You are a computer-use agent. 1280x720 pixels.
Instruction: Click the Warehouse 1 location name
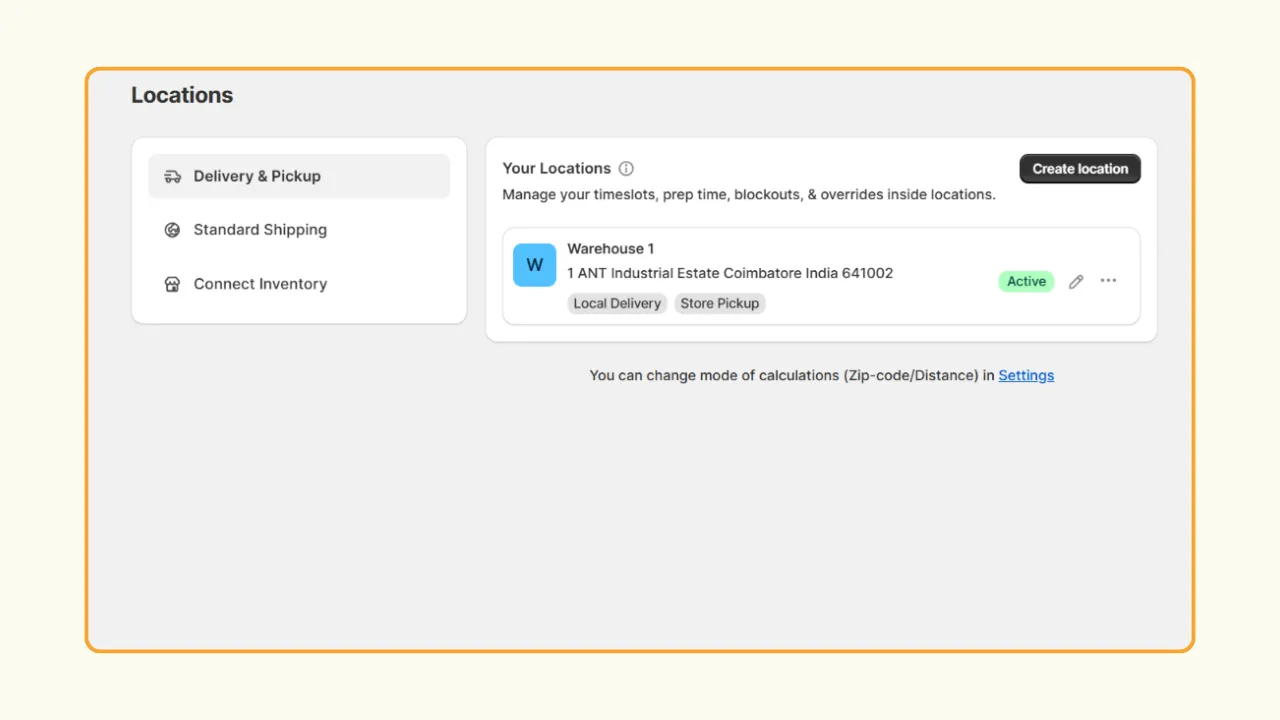pyautogui.click(x=611, y=248)
